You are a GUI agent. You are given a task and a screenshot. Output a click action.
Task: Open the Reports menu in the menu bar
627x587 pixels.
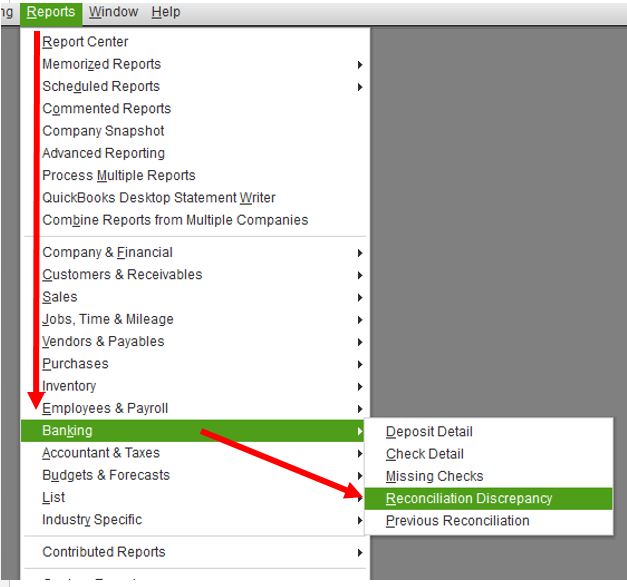(51, 12)
